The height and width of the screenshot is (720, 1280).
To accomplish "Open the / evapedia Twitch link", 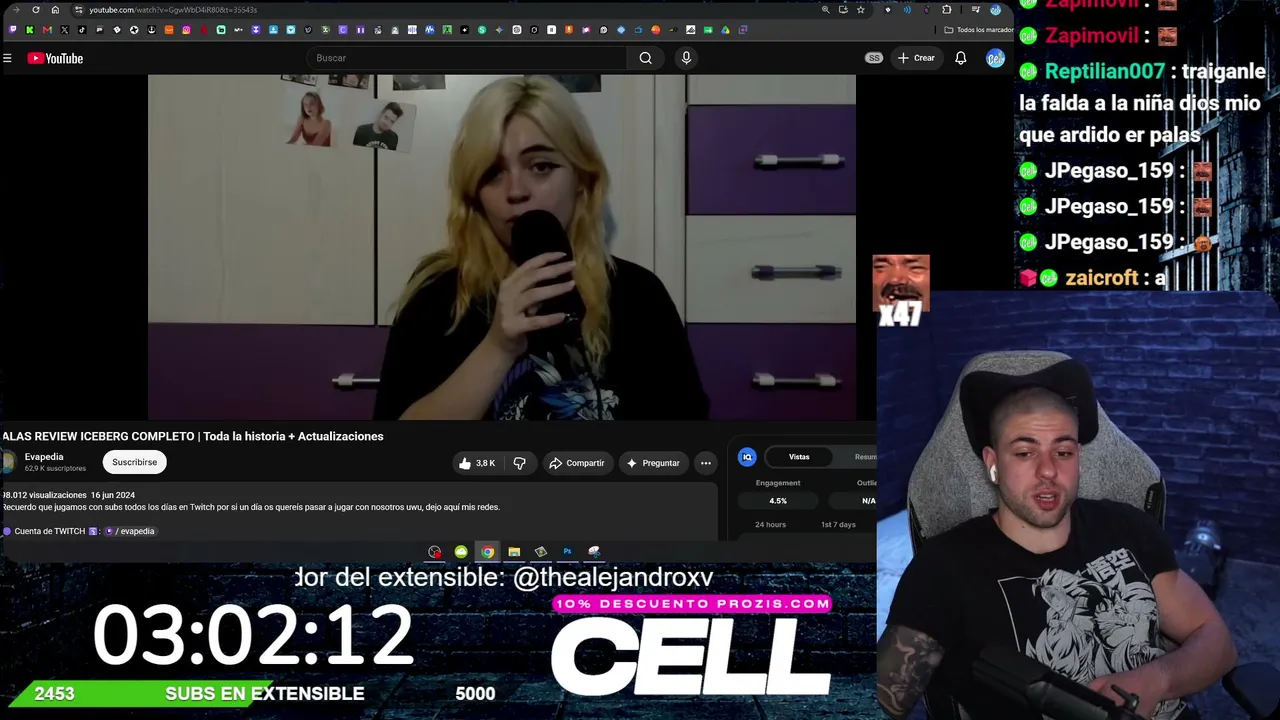I will tap(130, 531).
